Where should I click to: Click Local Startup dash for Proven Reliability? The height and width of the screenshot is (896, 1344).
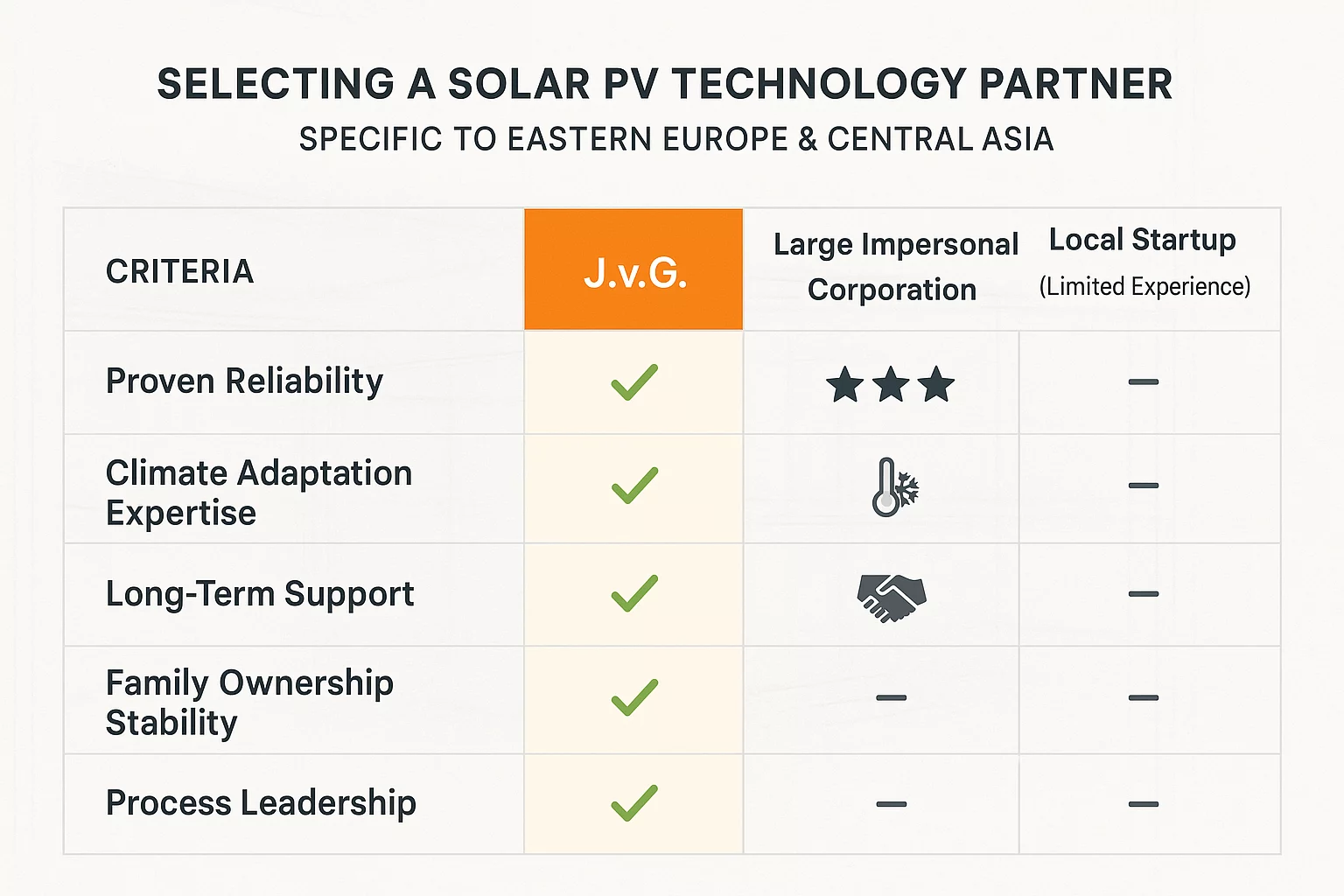1143,382
